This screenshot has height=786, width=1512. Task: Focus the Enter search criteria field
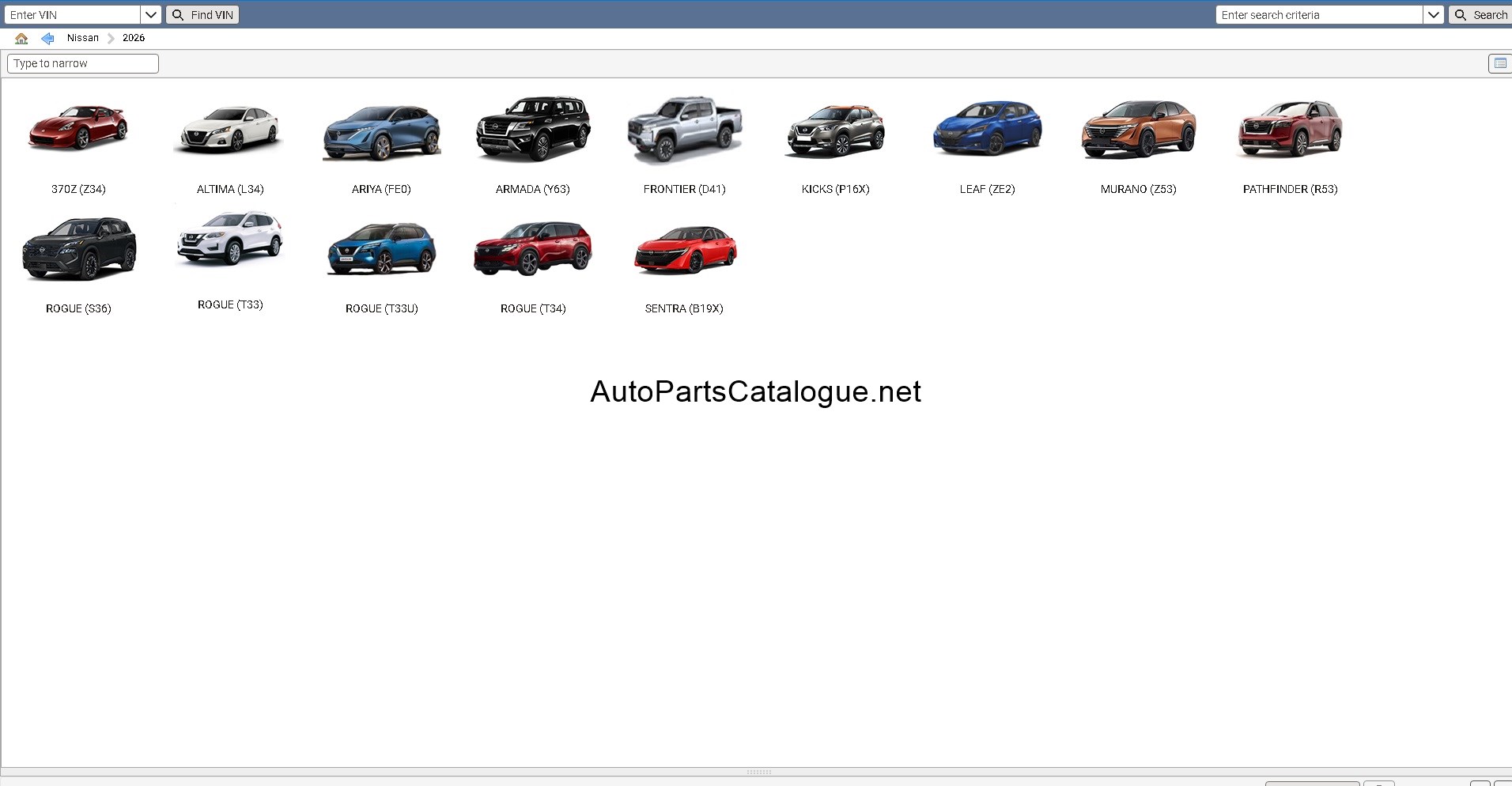pos(1319,14)
